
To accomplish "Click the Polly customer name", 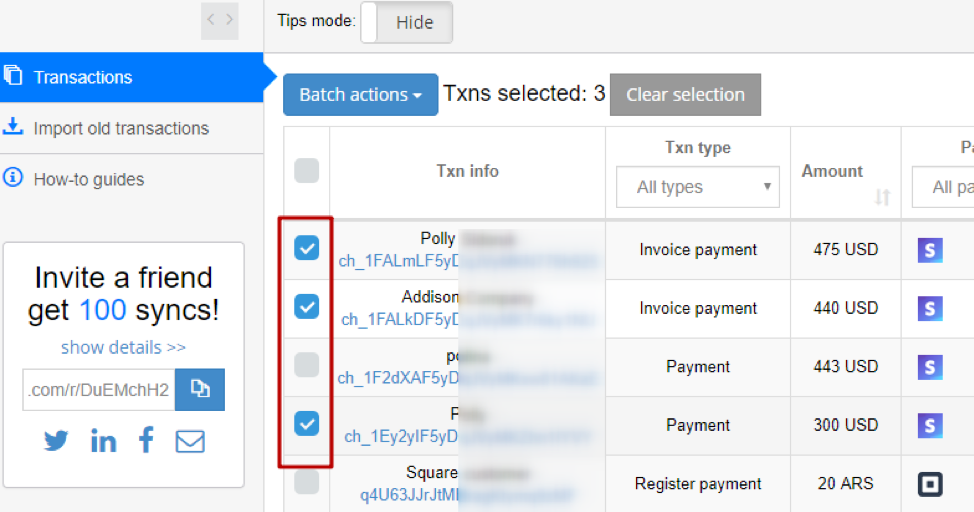I will (x=438, y=239).
